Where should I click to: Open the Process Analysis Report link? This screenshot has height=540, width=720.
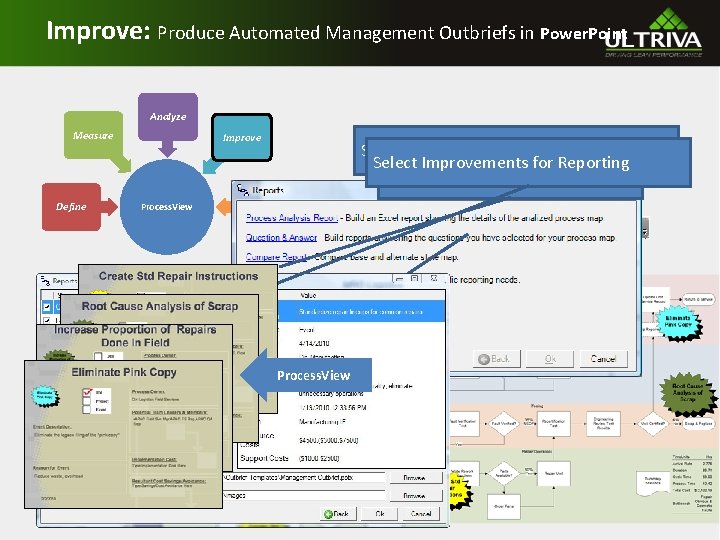(x=292, y=218)
